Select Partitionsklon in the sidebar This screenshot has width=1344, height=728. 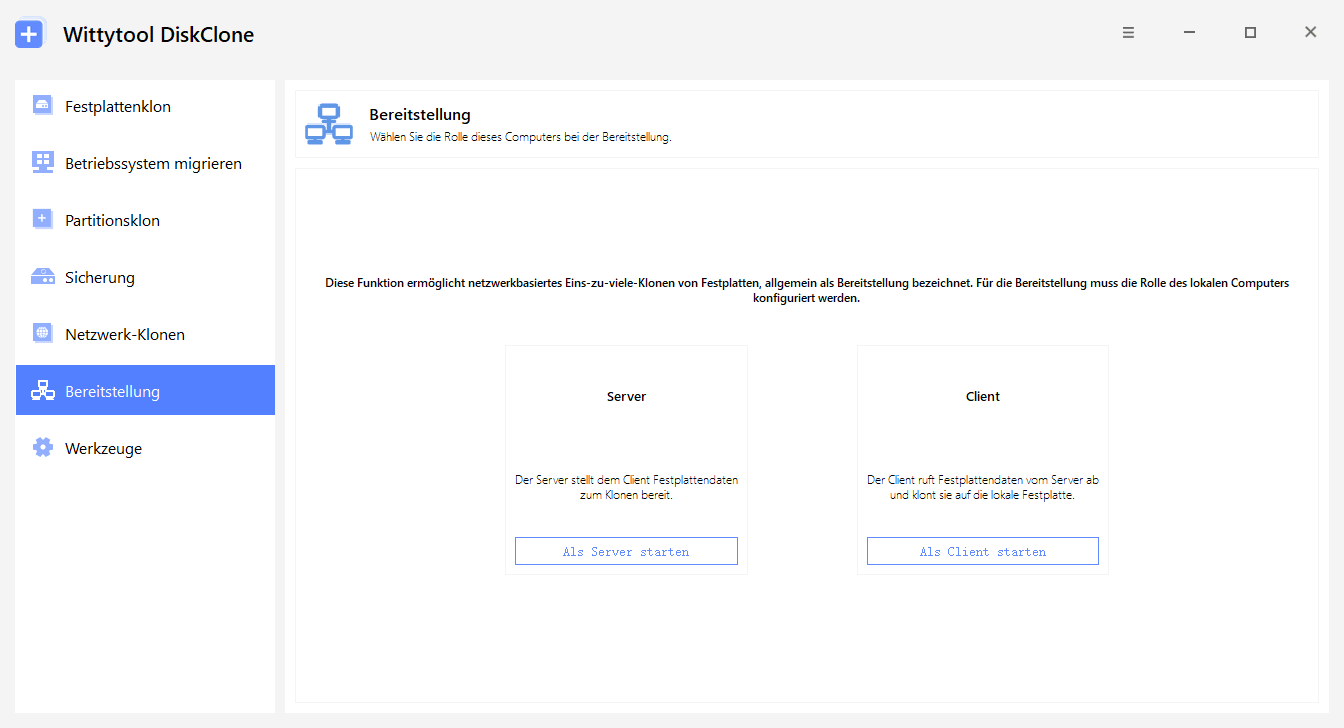[145, 221]
